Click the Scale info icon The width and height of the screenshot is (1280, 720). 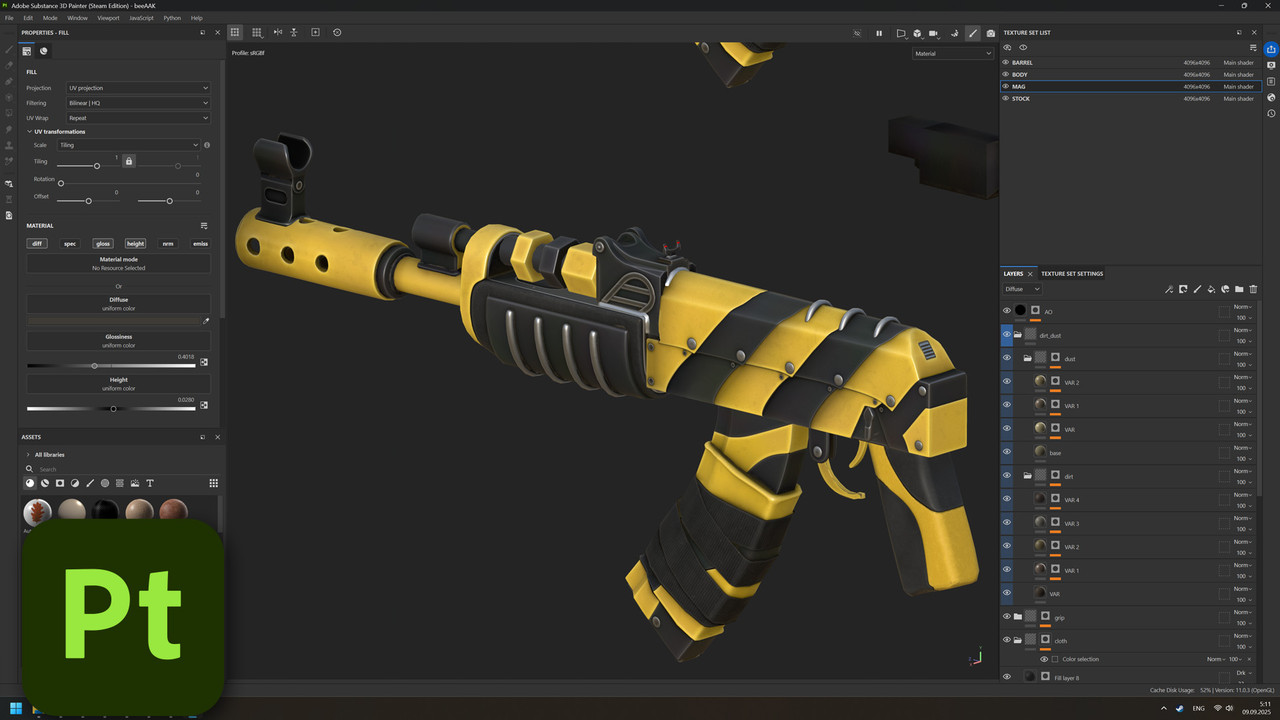coord(207,145)
